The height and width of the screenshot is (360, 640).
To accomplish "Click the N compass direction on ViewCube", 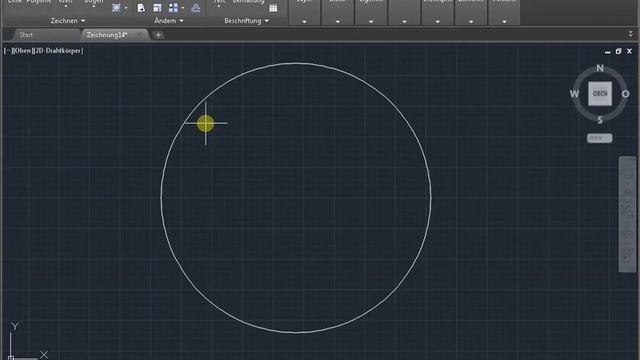I will pos(600,68).
